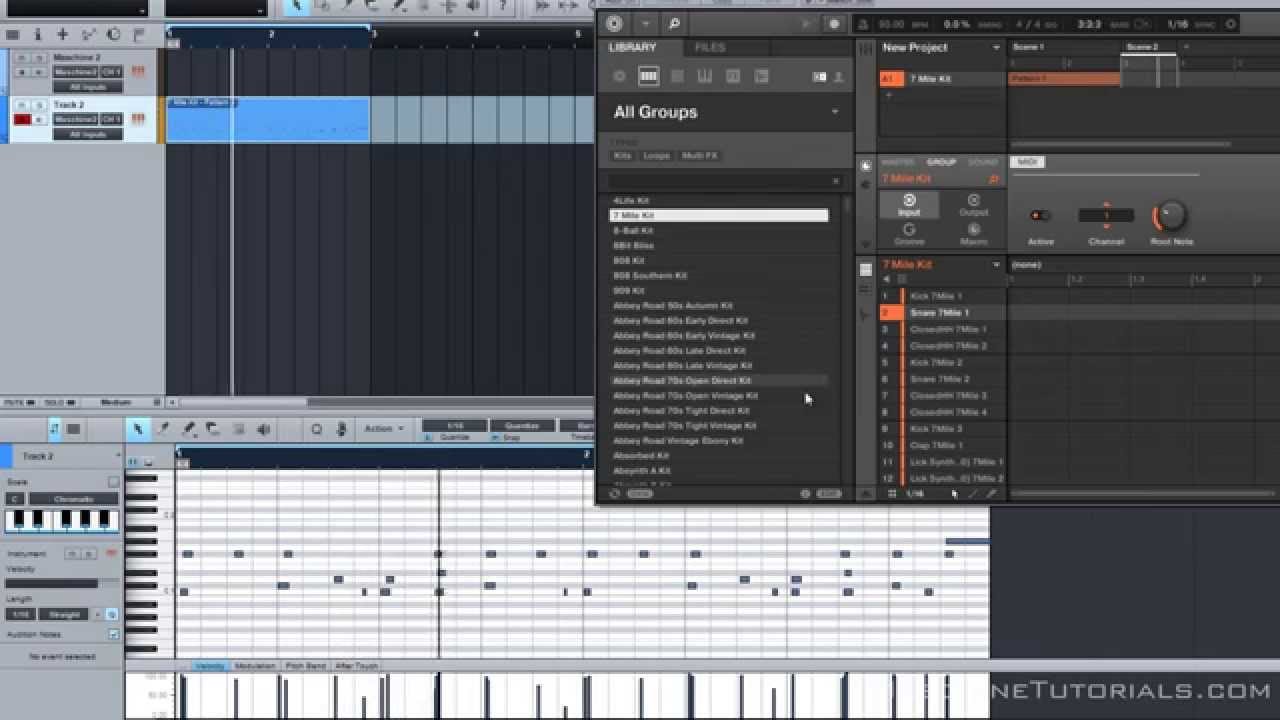The image size is (1280, 720).
Task: Click the Multi FX type tag
Action: [x=699, y=156]
